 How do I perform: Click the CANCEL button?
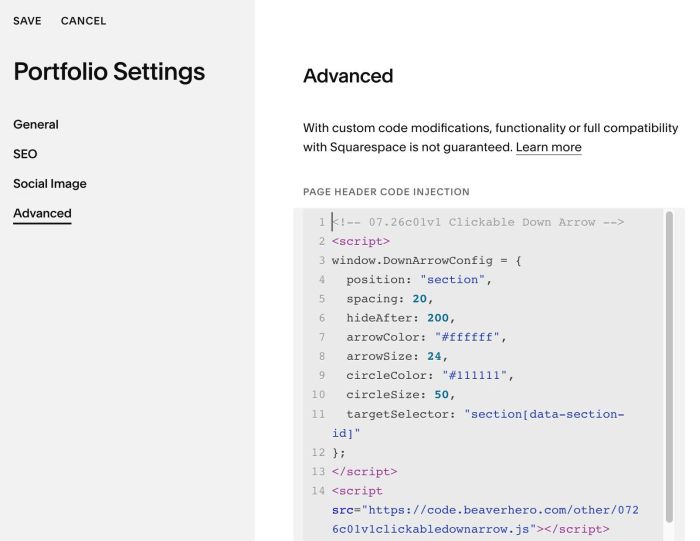(83, 21)
